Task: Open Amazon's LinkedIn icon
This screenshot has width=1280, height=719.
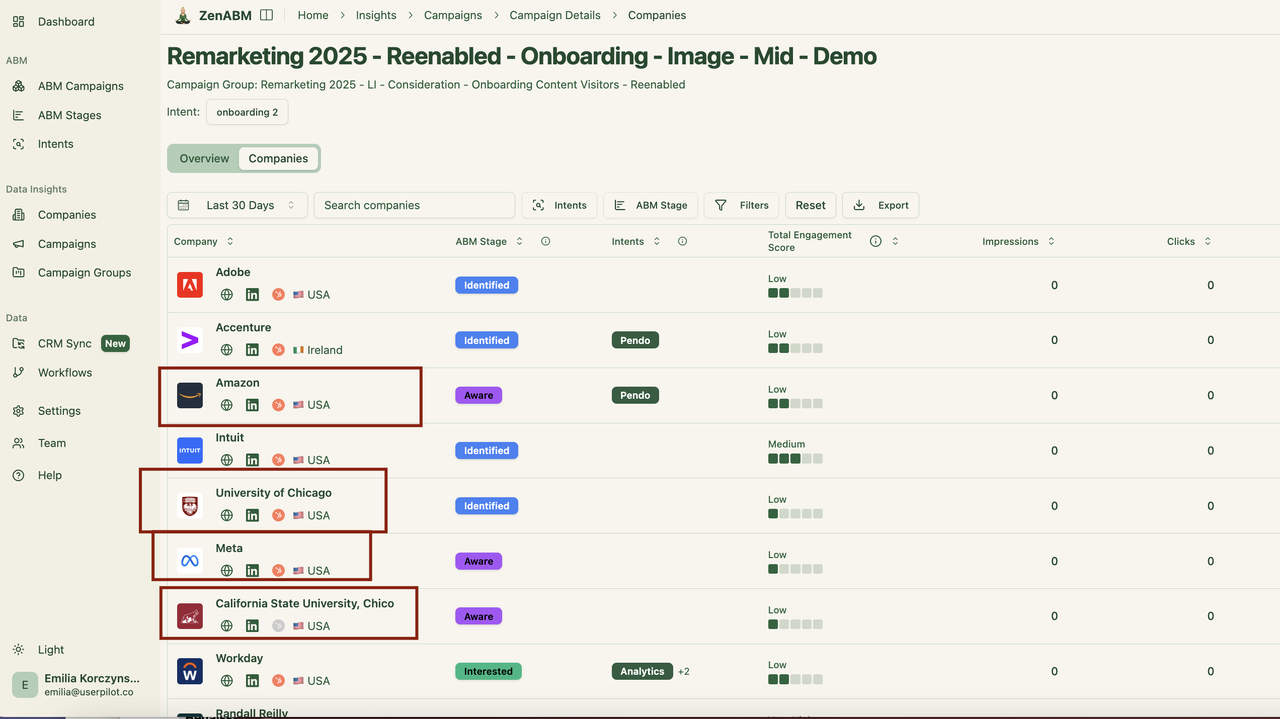Action: click(x=252, y=405)
